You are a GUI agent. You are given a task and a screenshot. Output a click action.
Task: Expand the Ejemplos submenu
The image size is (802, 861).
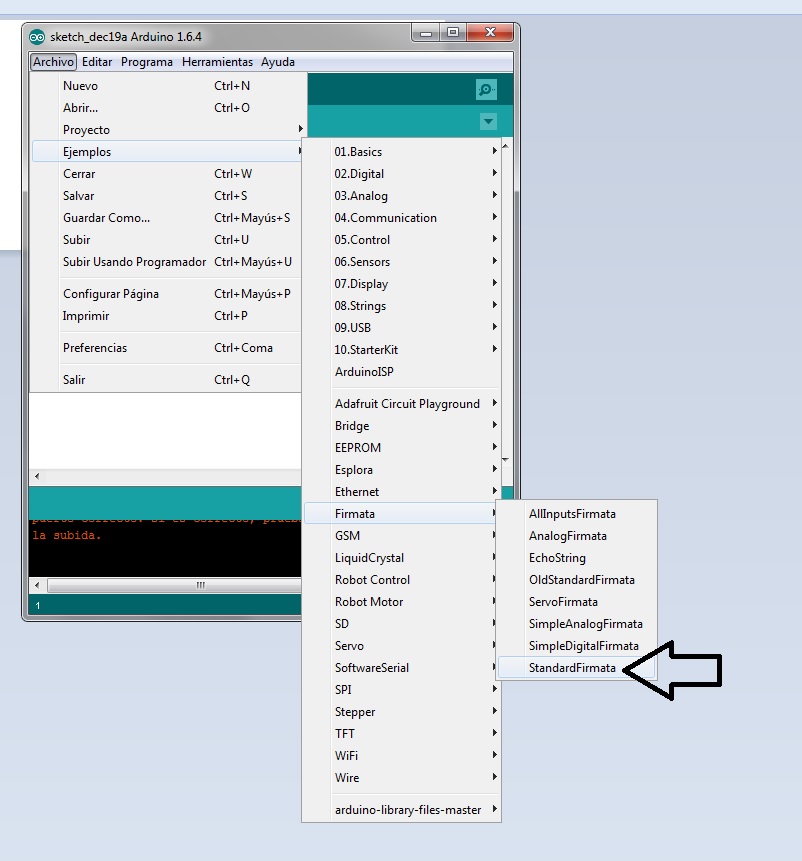pyautogui.click(x=167, y=152)
